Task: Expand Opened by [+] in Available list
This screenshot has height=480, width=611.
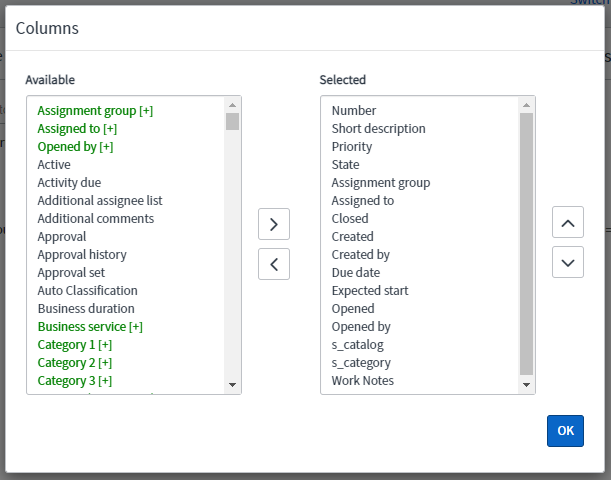Action: click(x=75, y=146)
